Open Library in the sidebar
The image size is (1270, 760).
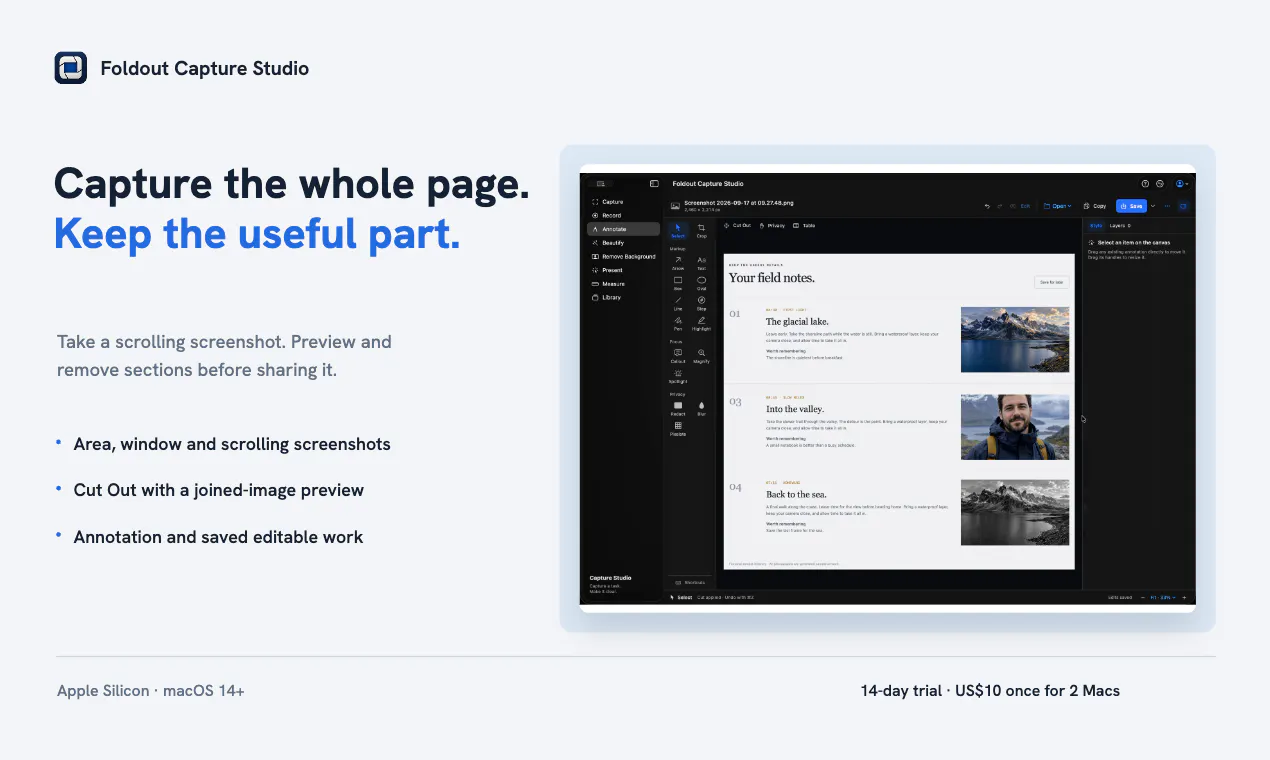tap(623, 297)
